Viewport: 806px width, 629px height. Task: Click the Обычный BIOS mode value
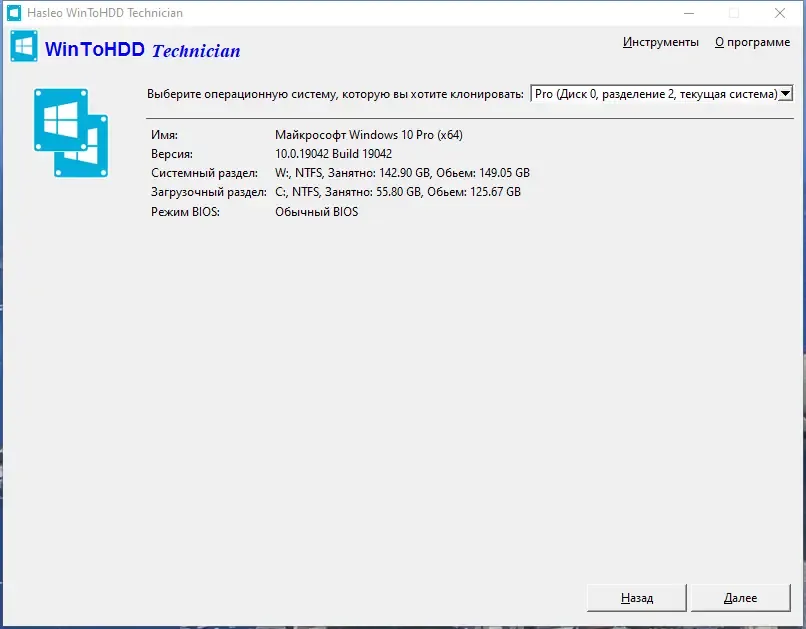(316, 212)
